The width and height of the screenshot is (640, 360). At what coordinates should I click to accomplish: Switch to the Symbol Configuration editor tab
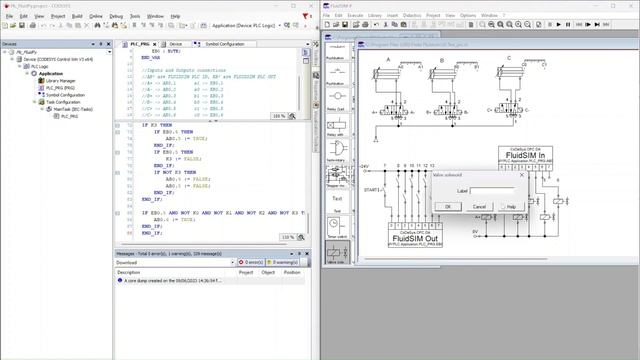224,44
